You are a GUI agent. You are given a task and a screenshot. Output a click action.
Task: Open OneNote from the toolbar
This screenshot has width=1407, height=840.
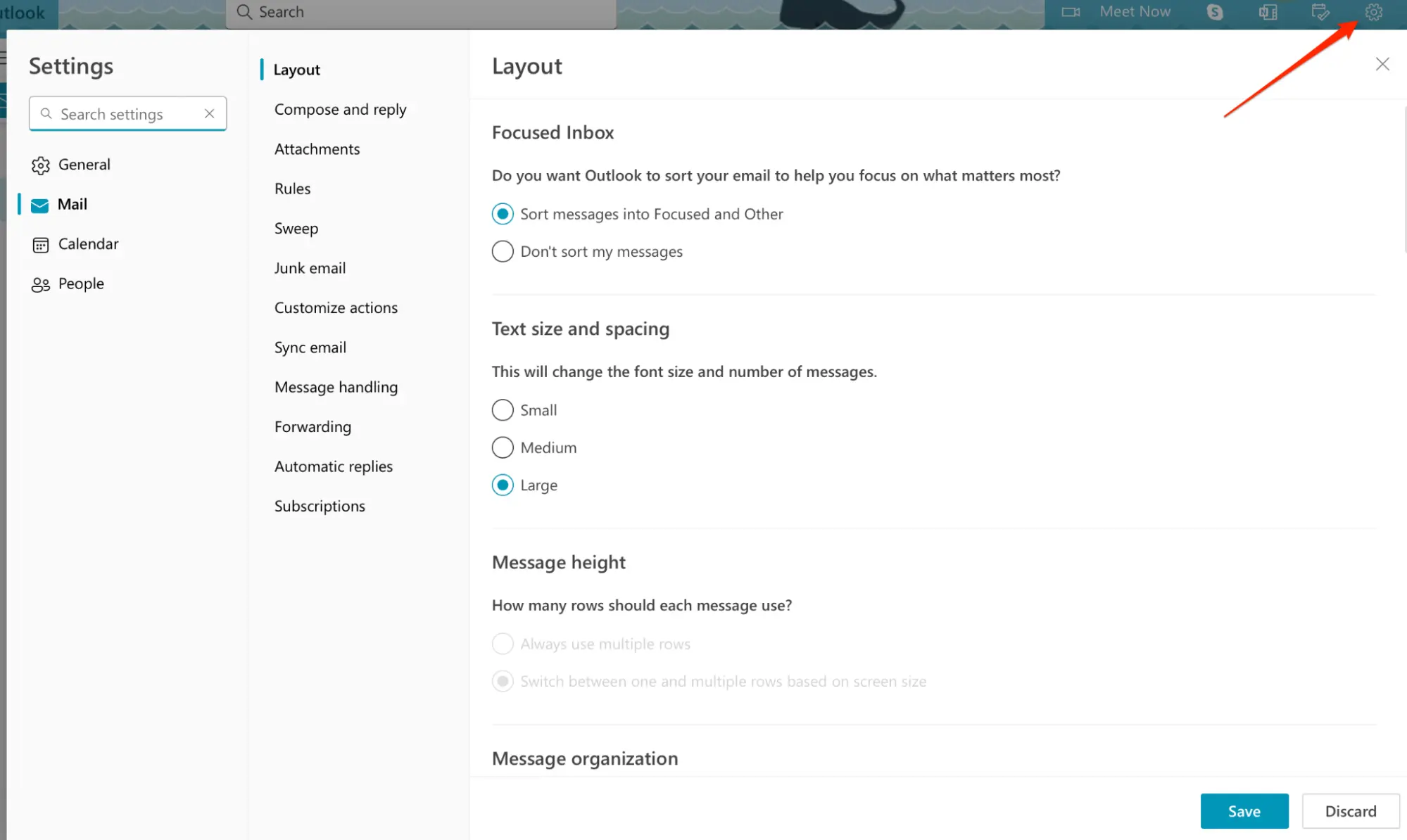1267,12
